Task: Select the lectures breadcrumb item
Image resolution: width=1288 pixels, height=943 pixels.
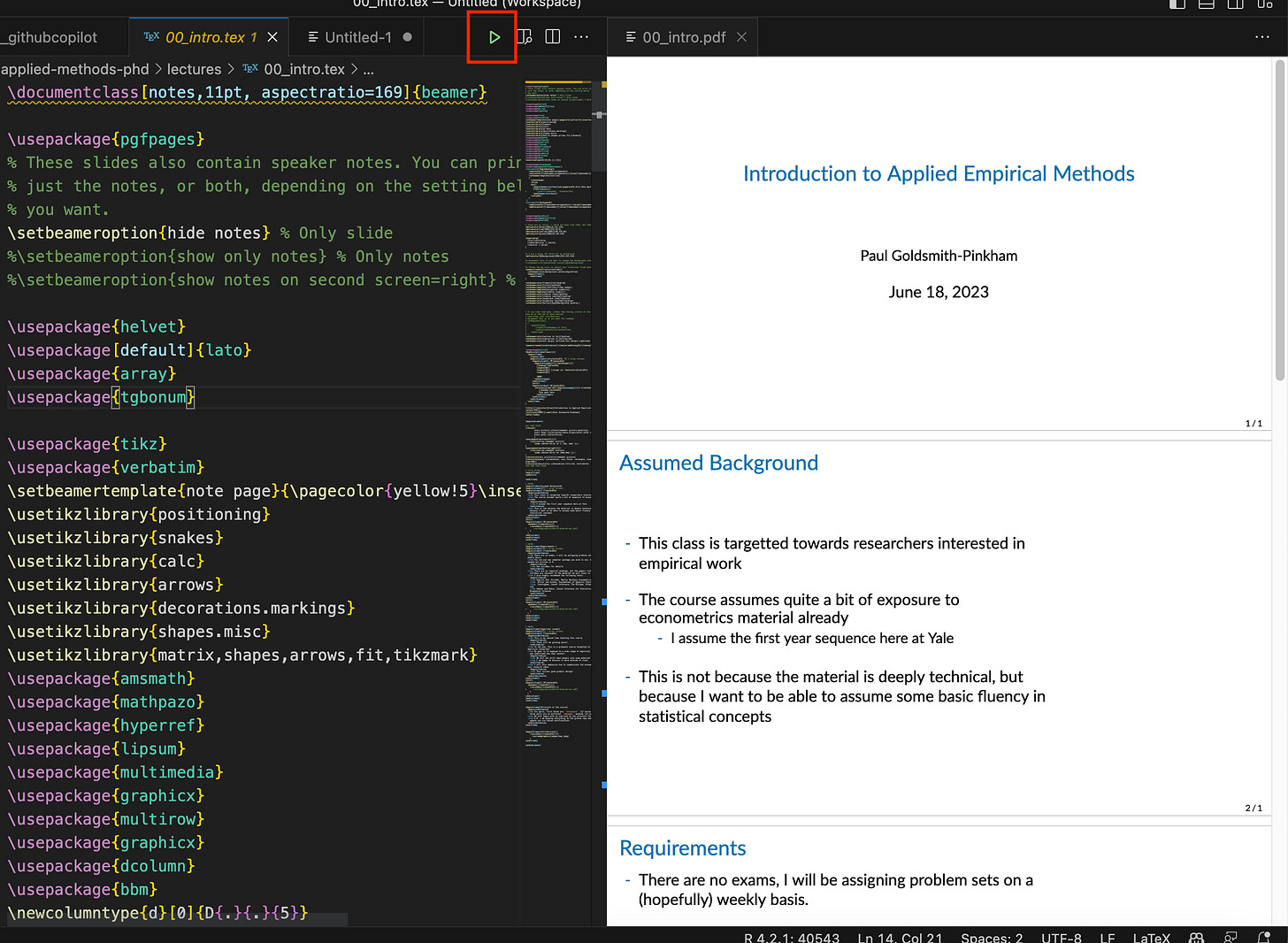Action: point(195,69)
